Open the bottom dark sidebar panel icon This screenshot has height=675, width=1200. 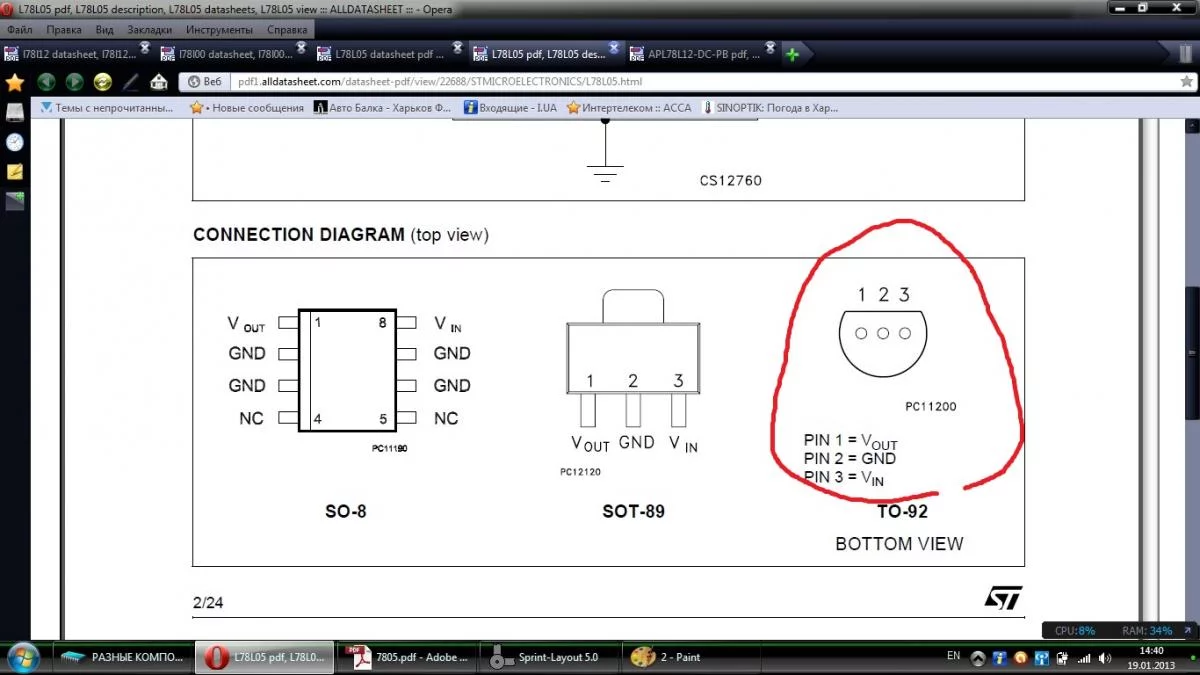pyautogui.click(x=14, y=200)
